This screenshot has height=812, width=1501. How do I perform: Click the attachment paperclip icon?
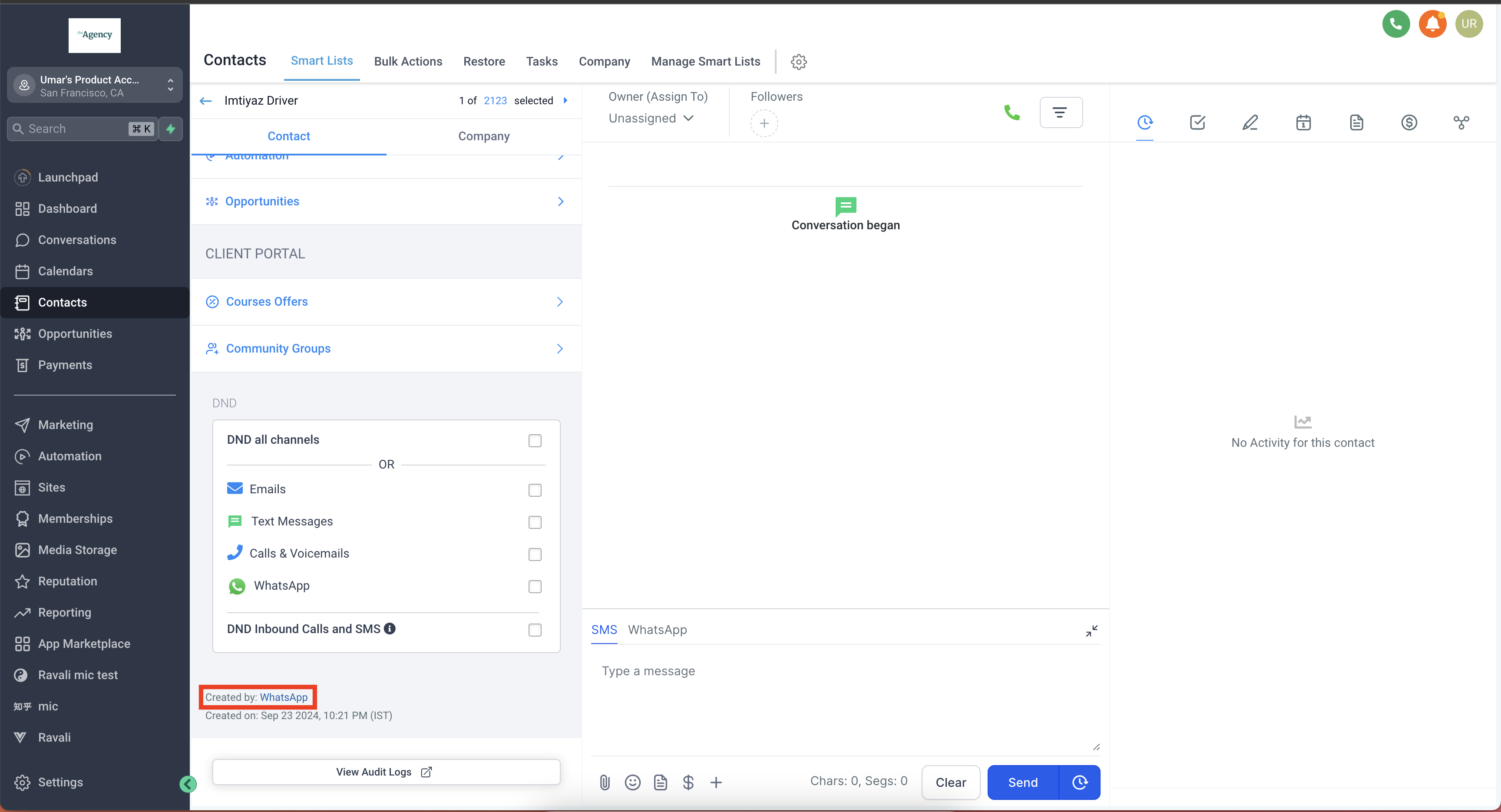pos(604,782)
